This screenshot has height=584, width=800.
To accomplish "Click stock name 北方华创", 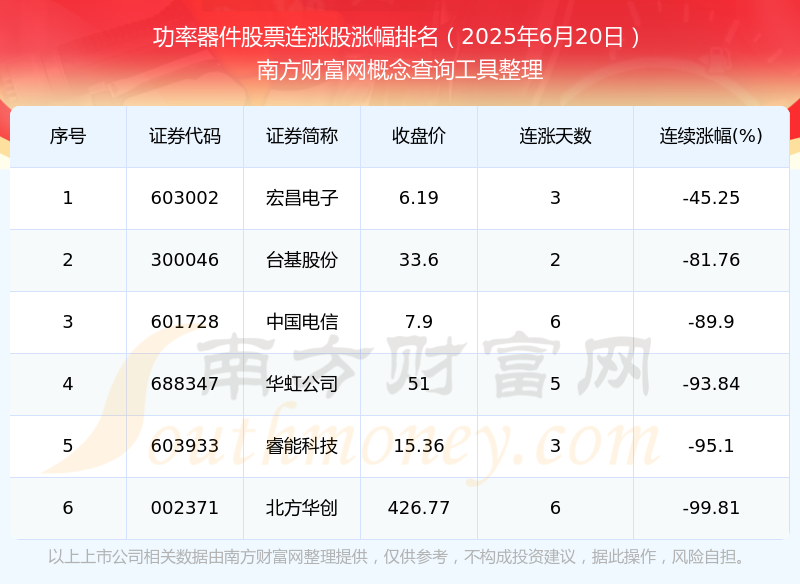I will 302,508.
